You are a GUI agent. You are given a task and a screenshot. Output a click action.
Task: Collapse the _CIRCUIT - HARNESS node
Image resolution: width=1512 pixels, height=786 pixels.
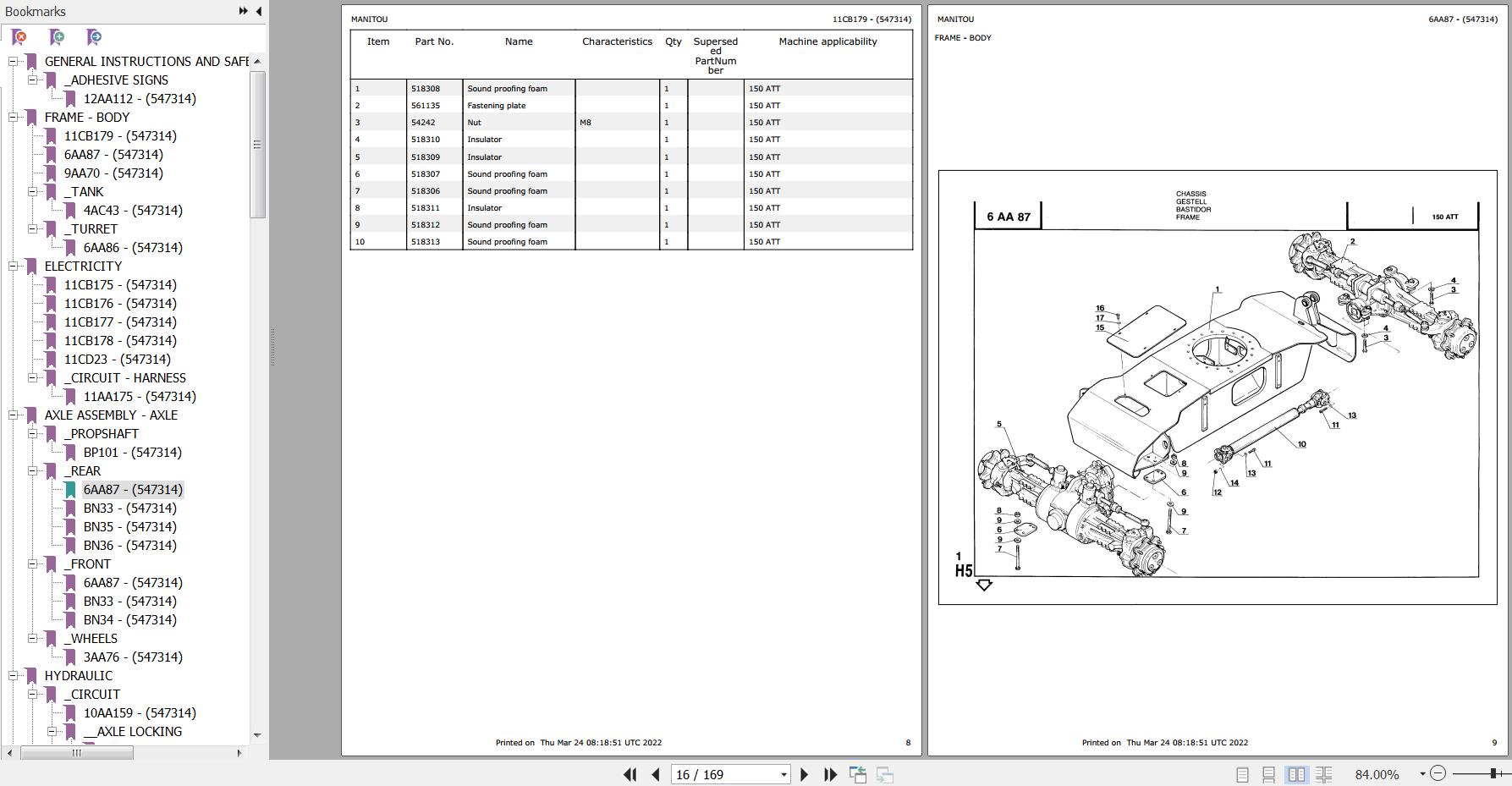click(32, 377)
